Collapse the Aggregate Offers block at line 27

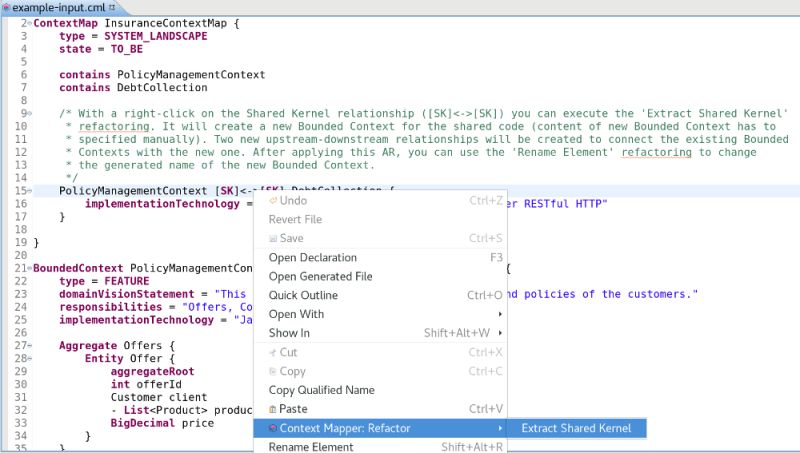pyautogui.click(x=30, y=346)
